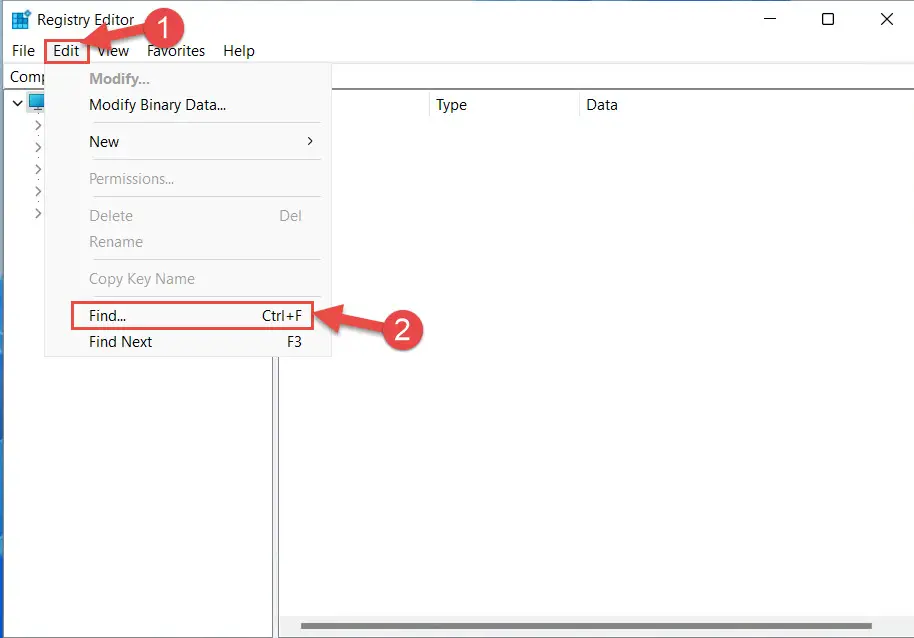Open the Favorites menu
Image resolution: width=914 pixels, height=638 pixels.
[176, 51]
